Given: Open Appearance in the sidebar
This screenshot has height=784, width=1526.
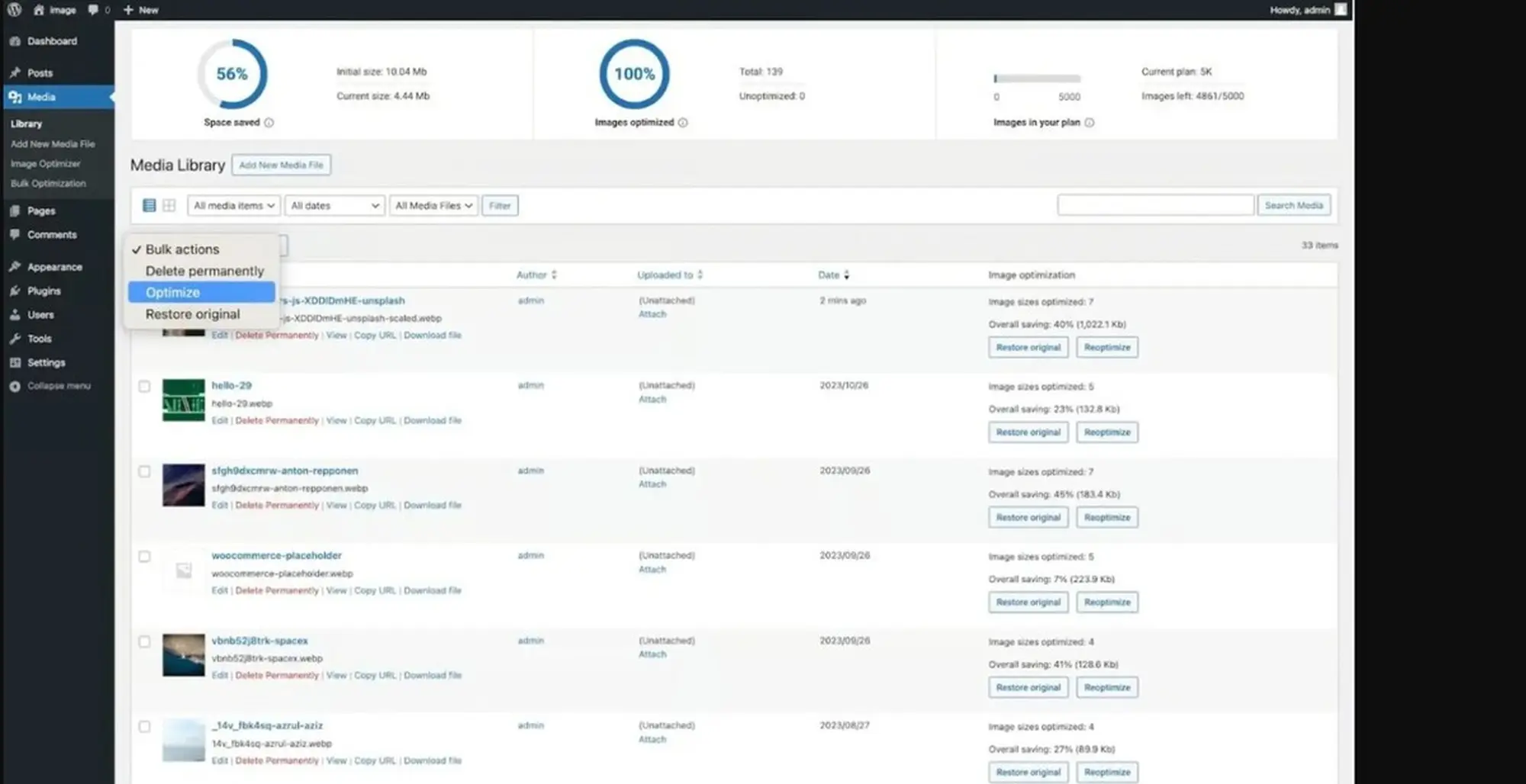Looking at the screenshot, I should point(54,267).
